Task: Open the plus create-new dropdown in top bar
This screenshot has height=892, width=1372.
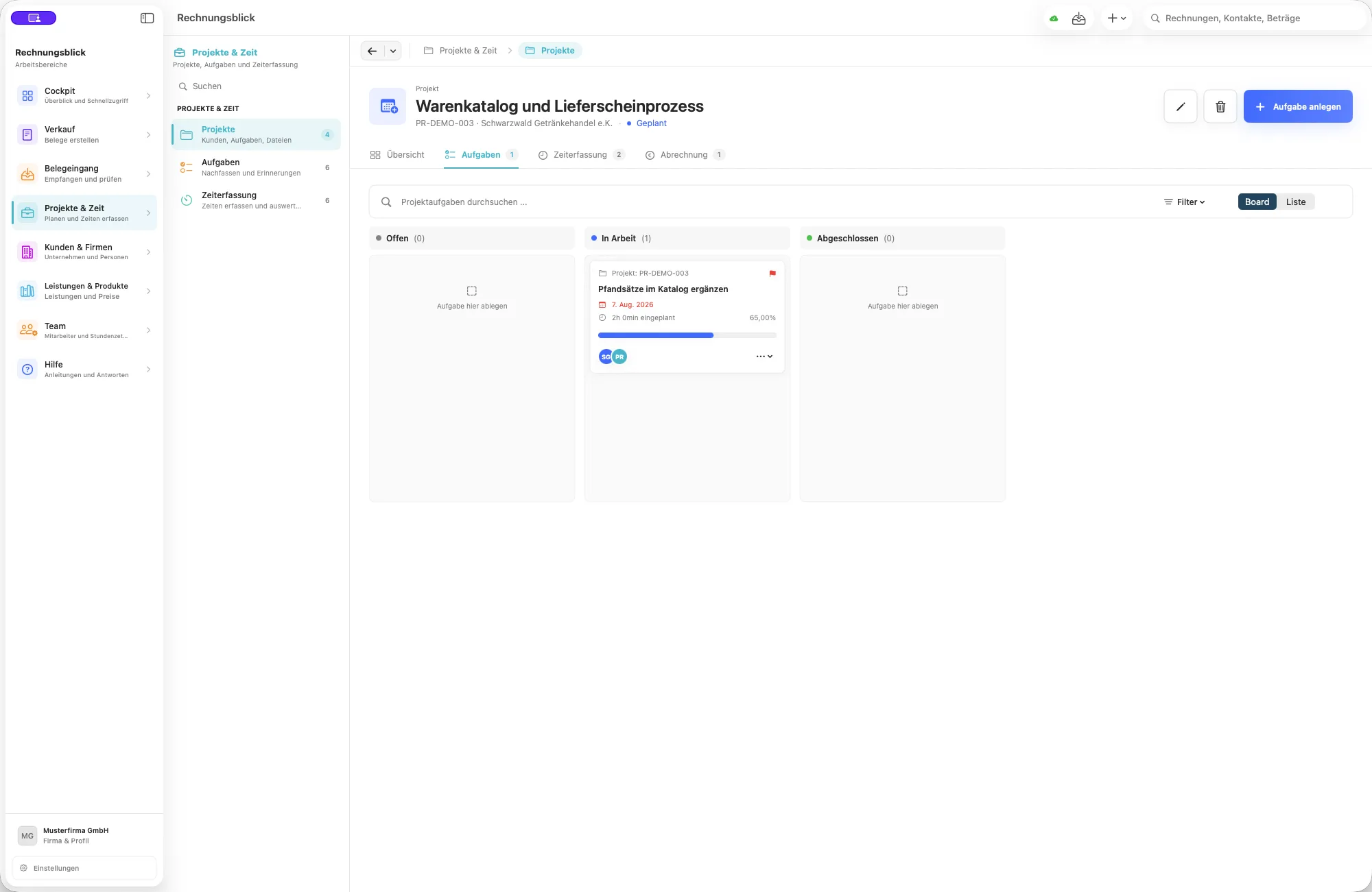Action: tap(1116, 19)
